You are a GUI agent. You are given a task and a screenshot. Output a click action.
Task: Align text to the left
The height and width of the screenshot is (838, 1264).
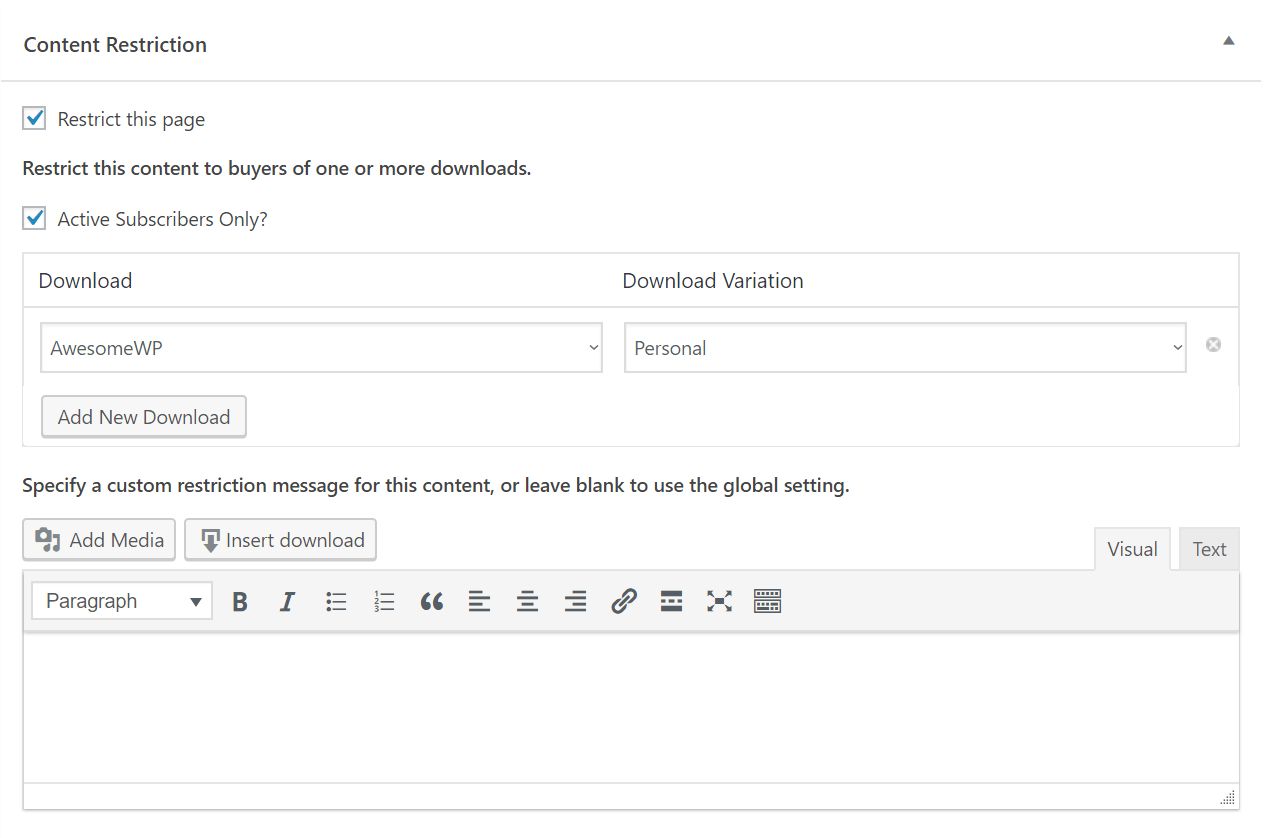click(480, 601)
